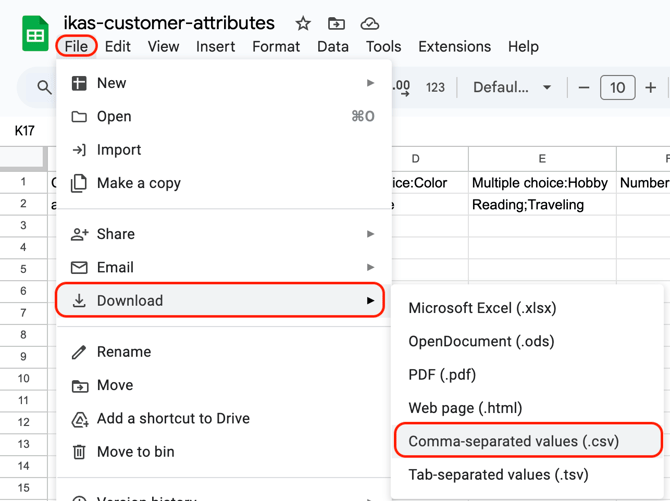Increase font size with plus button
Image resolution: width=670 pixels, height=501 pixels.
click(651, 88)
